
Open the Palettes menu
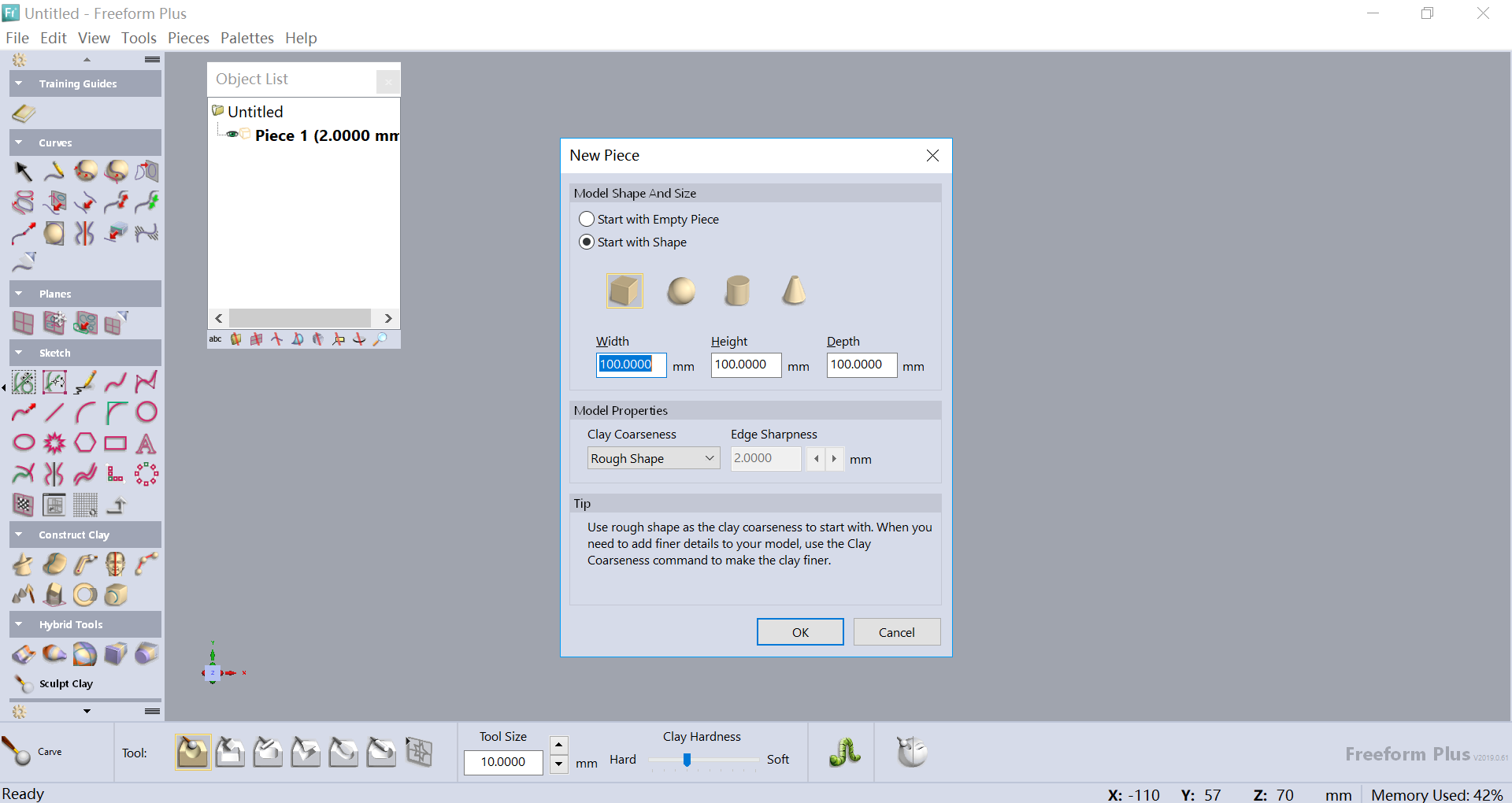(x=247, y=38)
